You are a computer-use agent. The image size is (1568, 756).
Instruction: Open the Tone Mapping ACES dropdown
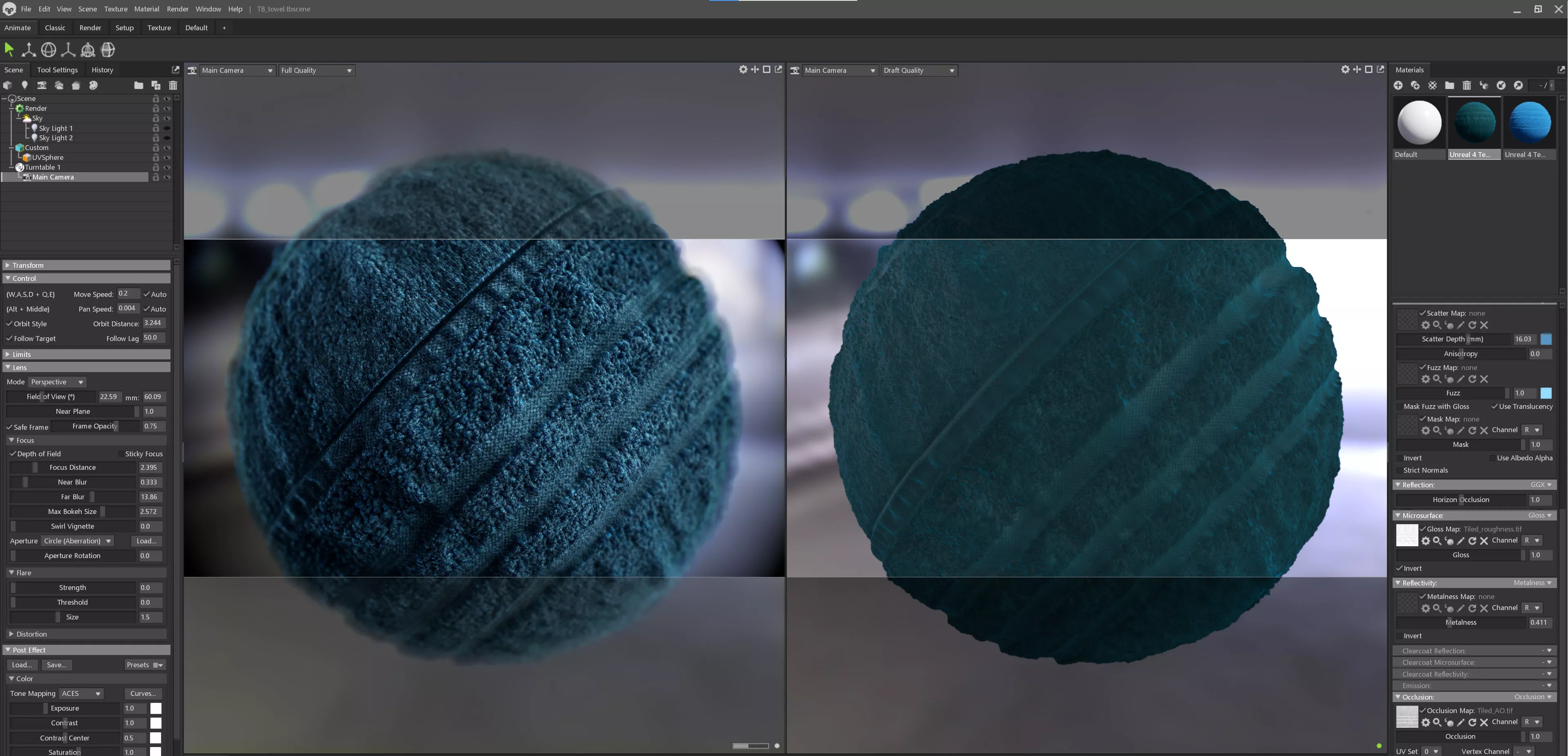82,693
